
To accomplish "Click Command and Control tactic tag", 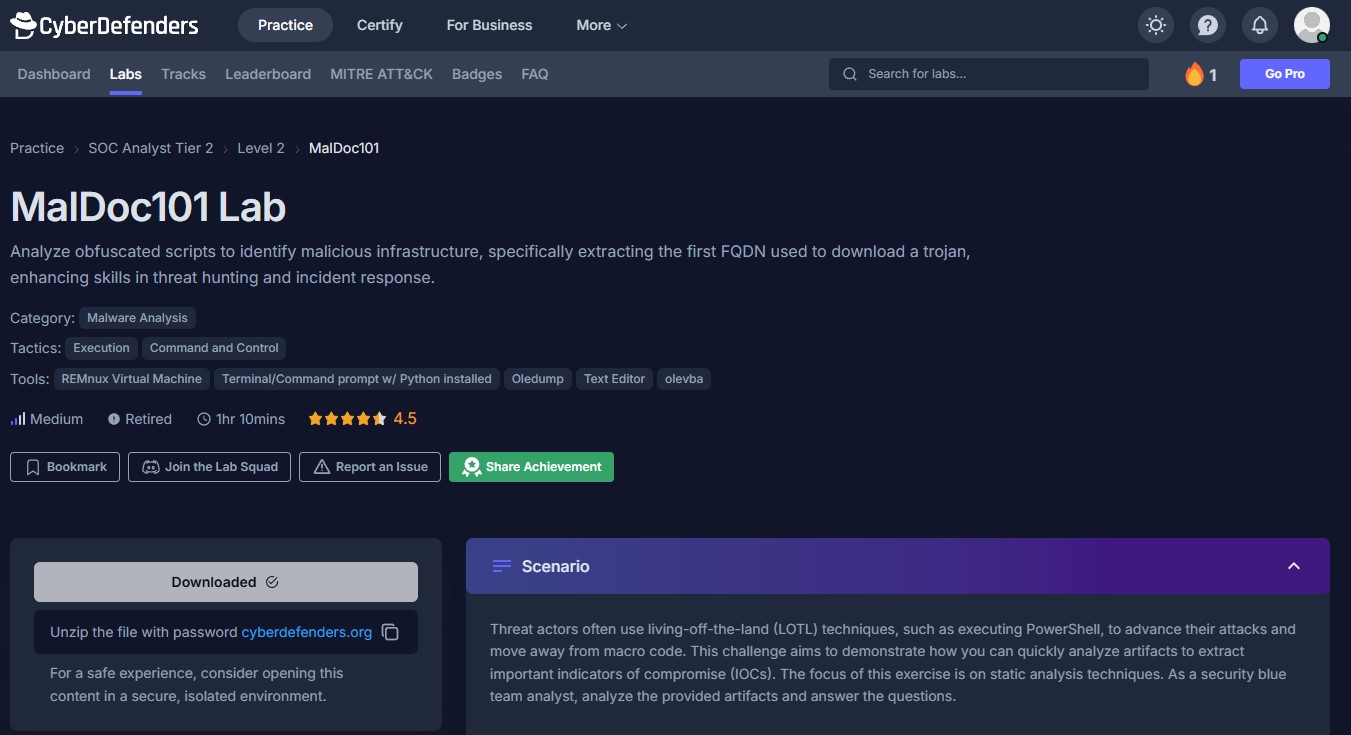I will [214, 348].
